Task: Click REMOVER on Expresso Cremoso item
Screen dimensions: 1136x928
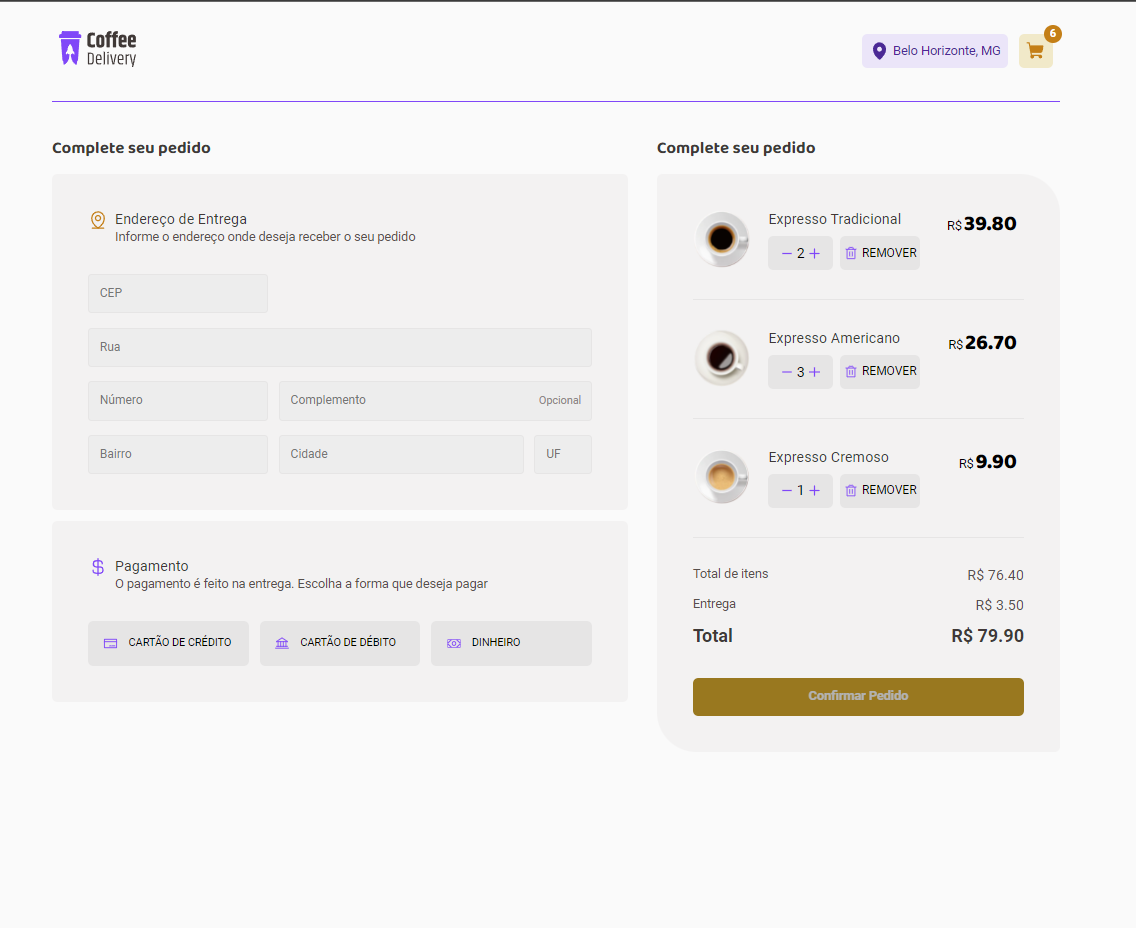Action: (x=880, y=490)
